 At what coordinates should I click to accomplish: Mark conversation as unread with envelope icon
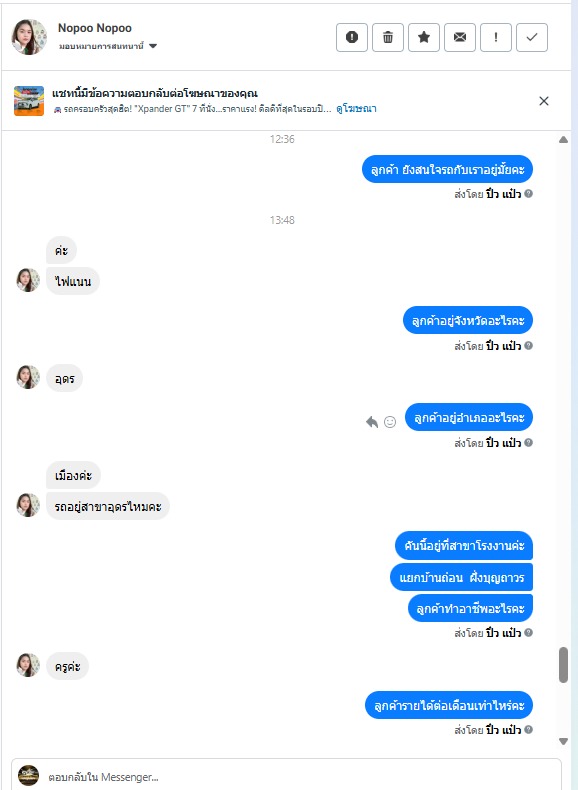point(460,37)
